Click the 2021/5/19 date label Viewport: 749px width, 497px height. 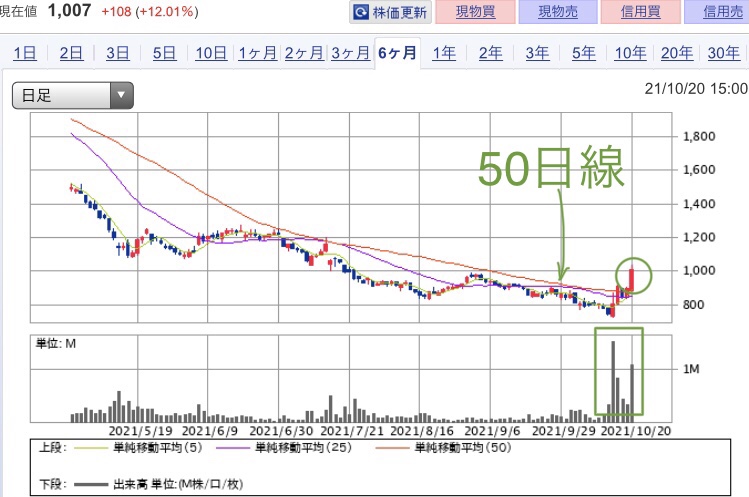[140, 431]
